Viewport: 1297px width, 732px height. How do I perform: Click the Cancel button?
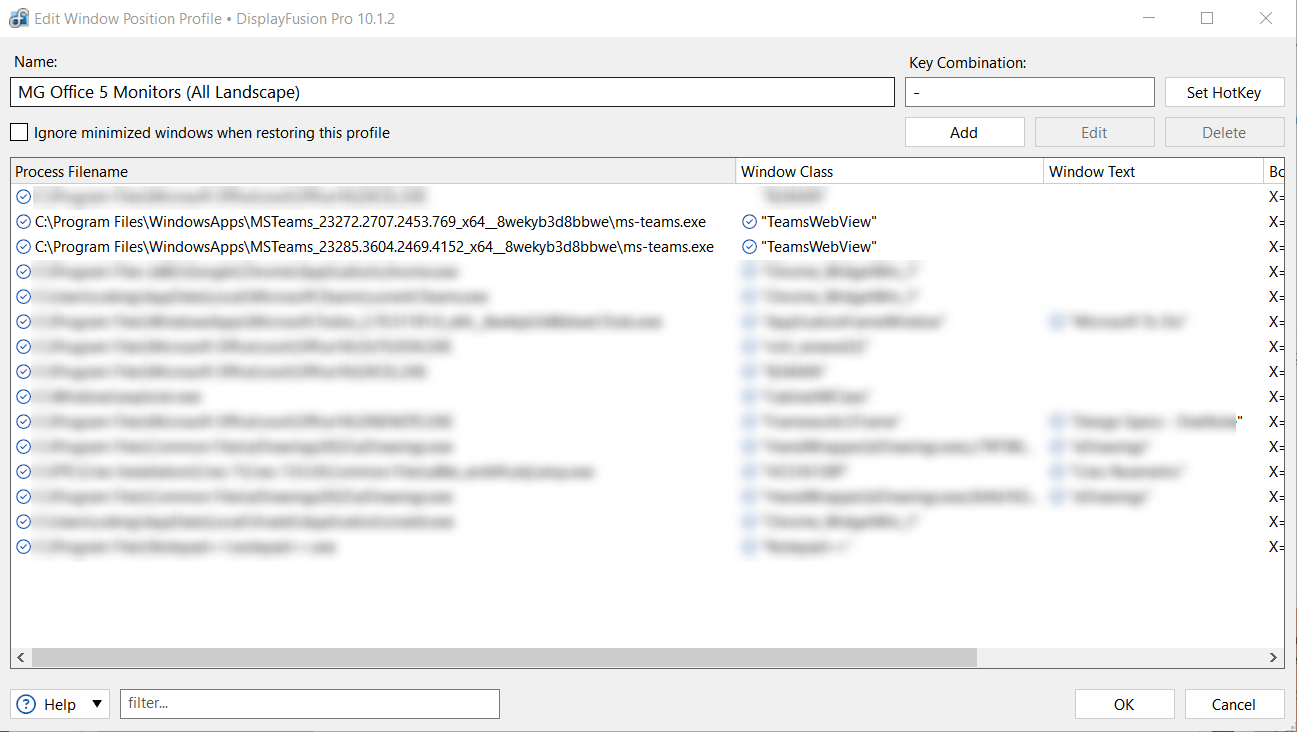(x=1233, y=704)
